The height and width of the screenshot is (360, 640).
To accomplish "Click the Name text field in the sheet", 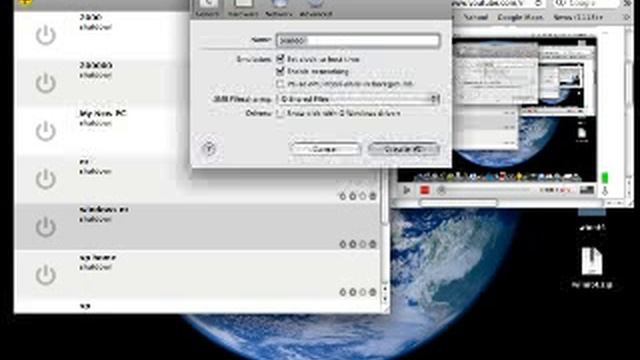I will [x=358, y=40].
